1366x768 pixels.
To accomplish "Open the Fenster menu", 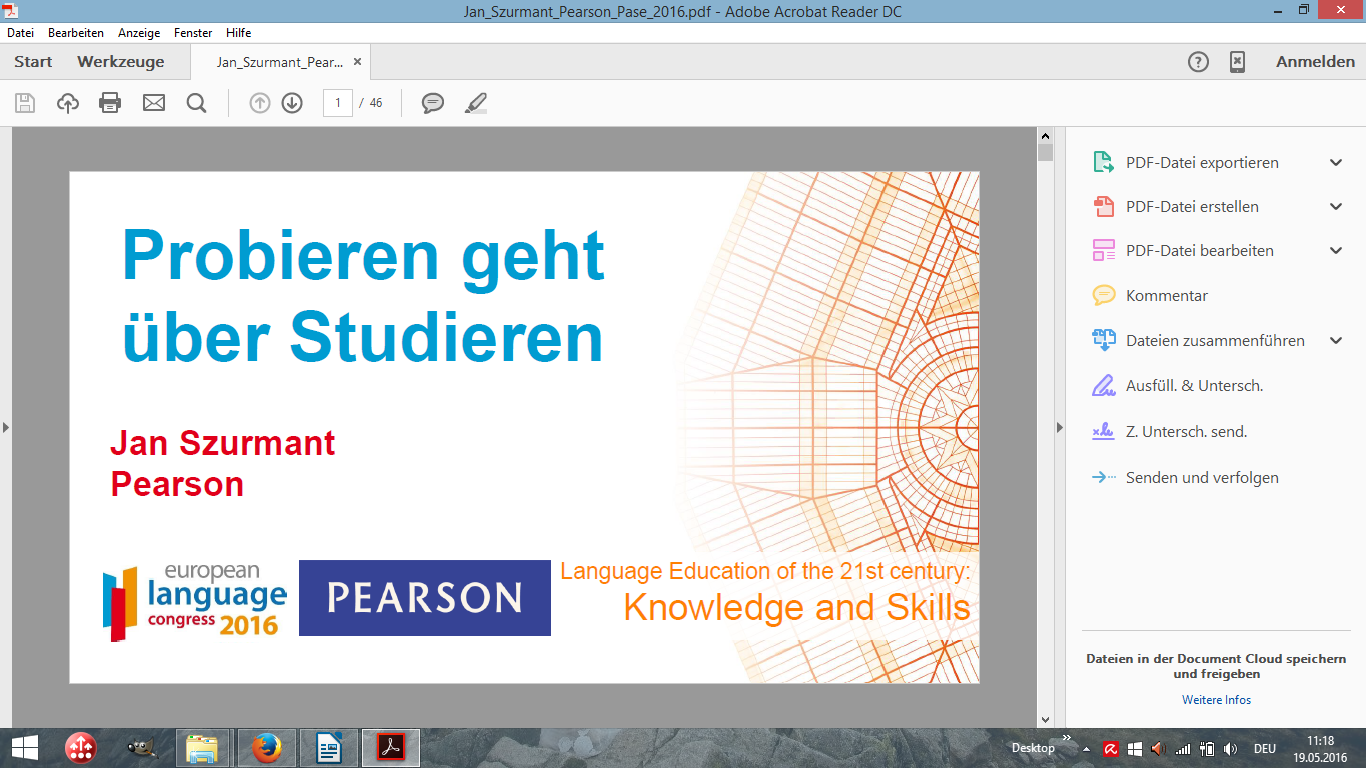I will (x=193, y=33).
